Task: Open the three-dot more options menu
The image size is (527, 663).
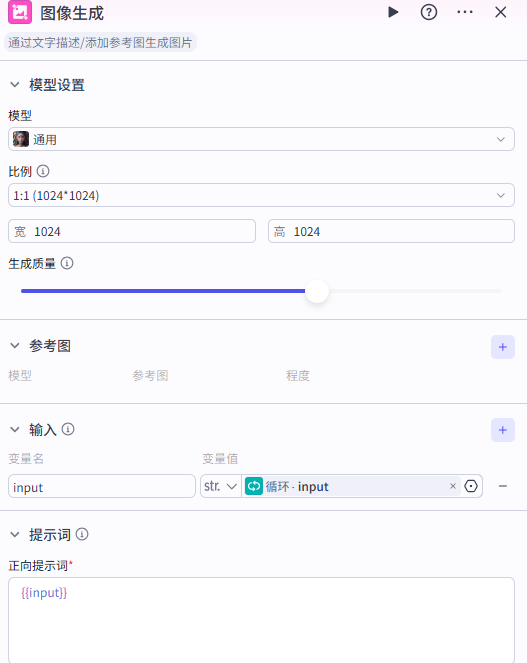Action: pos(465,12)
